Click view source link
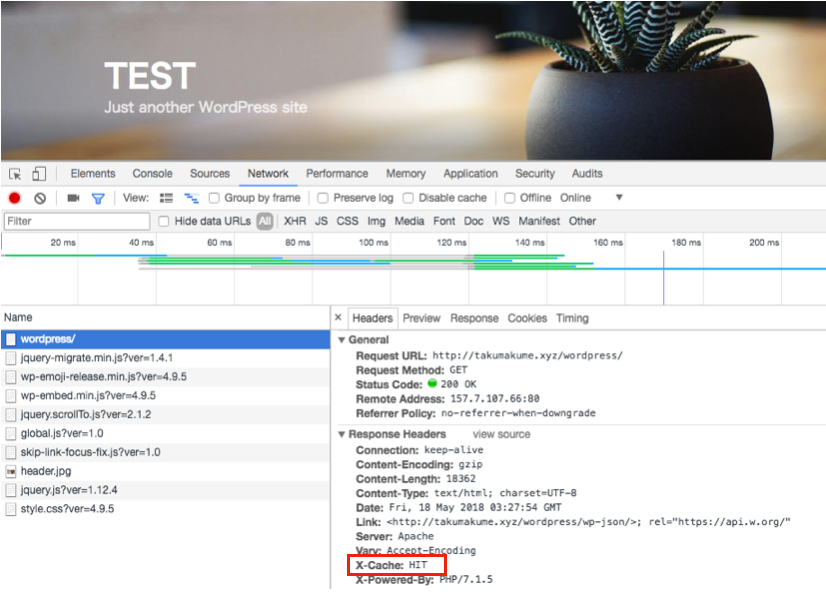Image resolution: width=826 pixels, height=594 pixels. click(501, 435)
